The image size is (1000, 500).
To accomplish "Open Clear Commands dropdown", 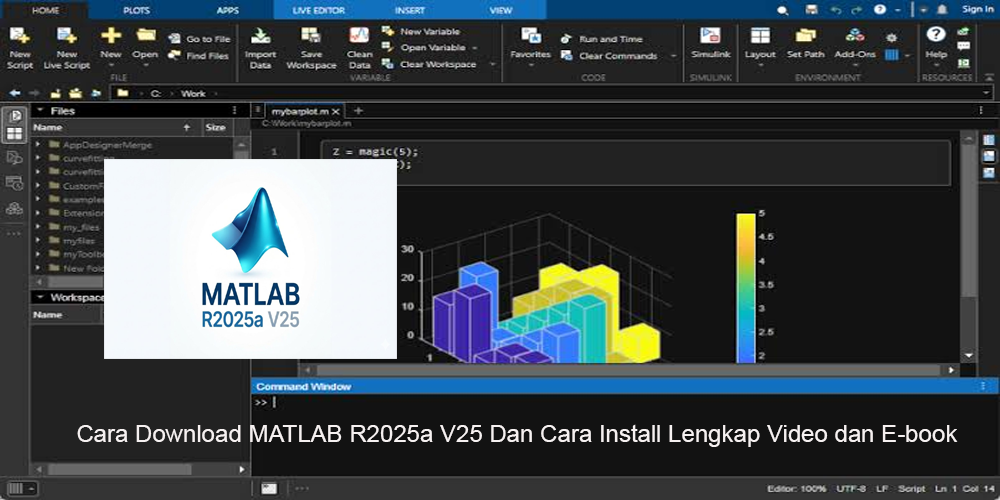I will coord(673,56).
